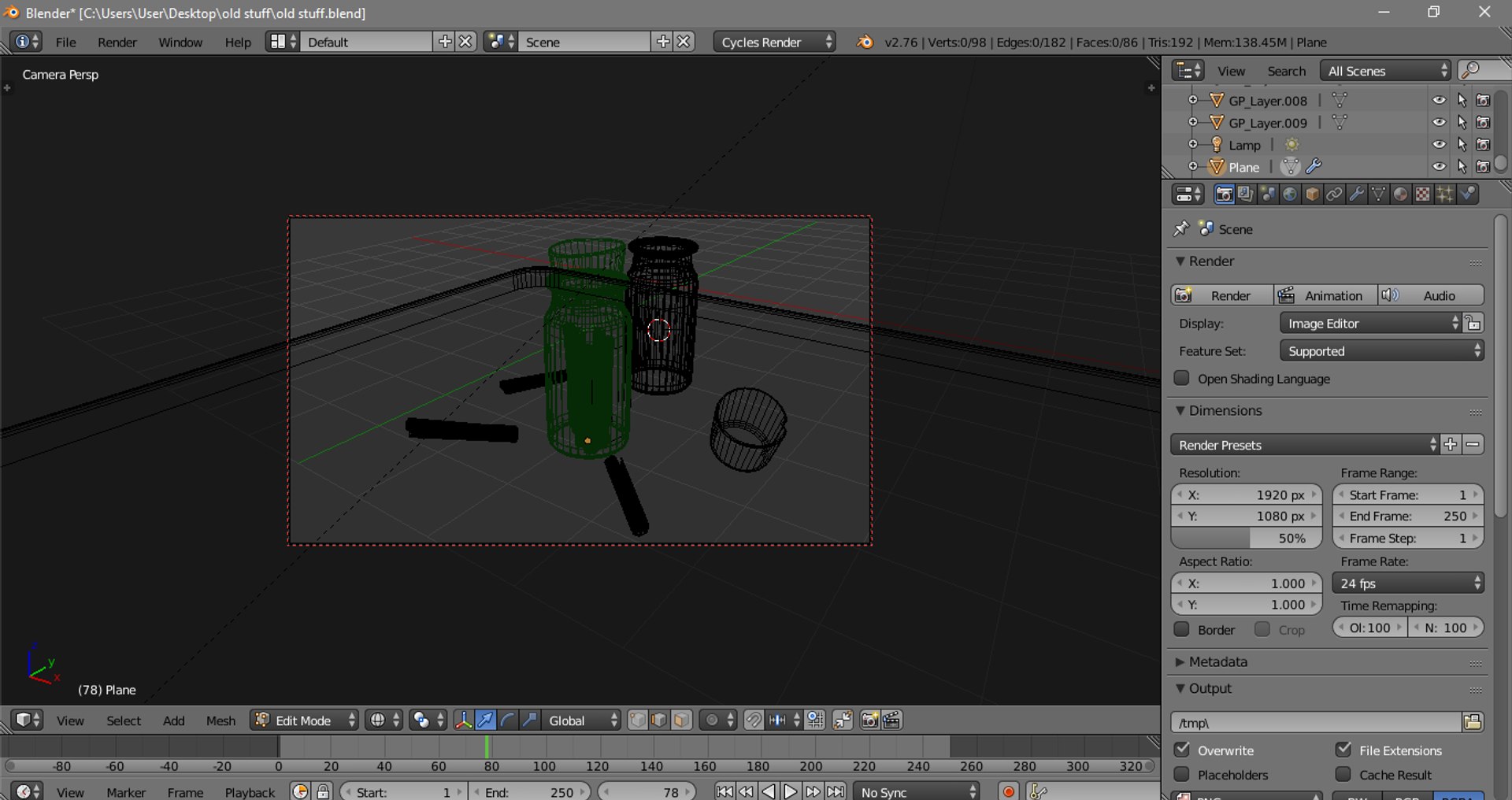
Task: Toggle visibility eye for GP_Layer.008
Action: tap(1439, 100)
